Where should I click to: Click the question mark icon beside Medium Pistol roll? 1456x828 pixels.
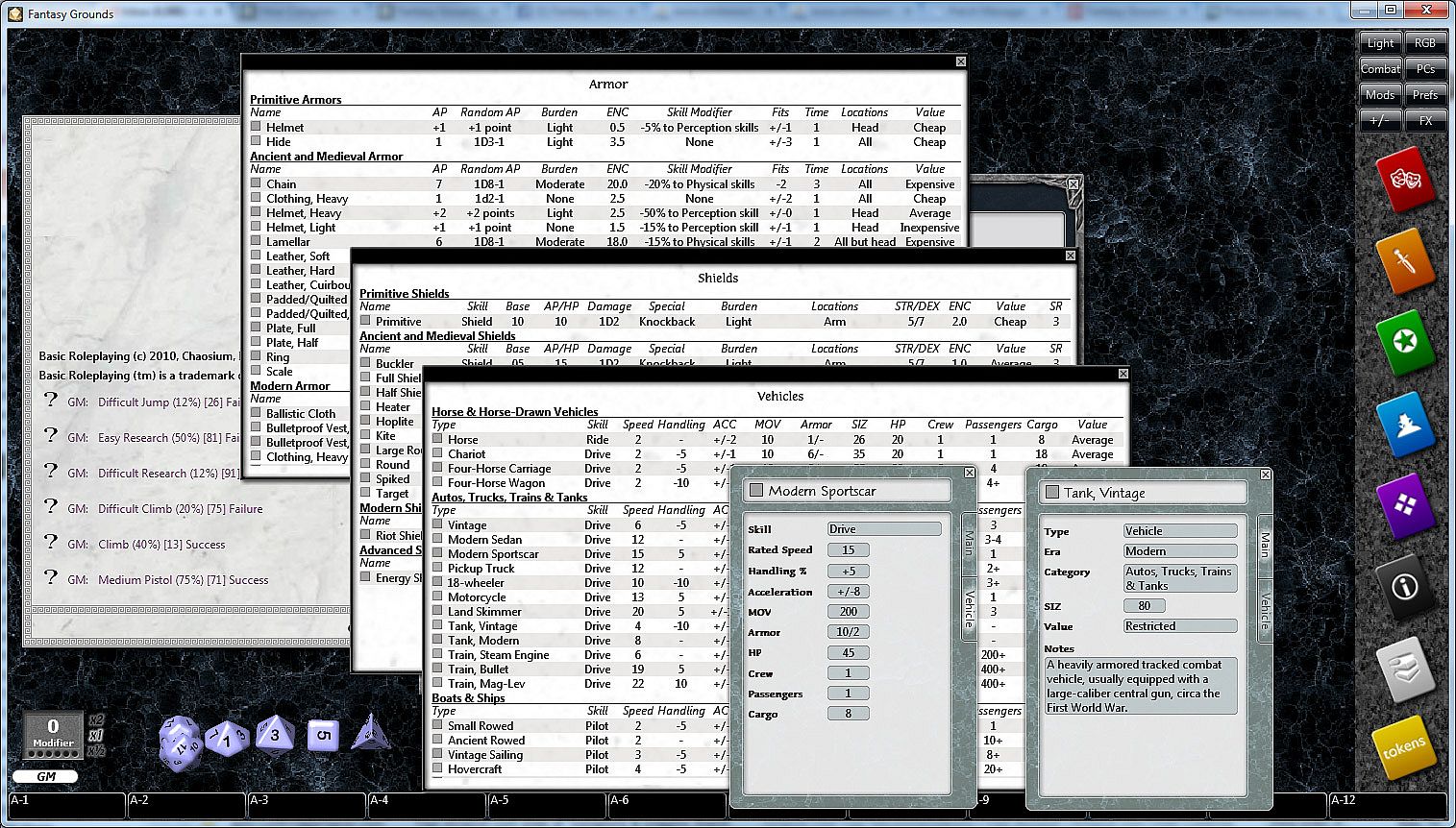click(x=51, y=577)
